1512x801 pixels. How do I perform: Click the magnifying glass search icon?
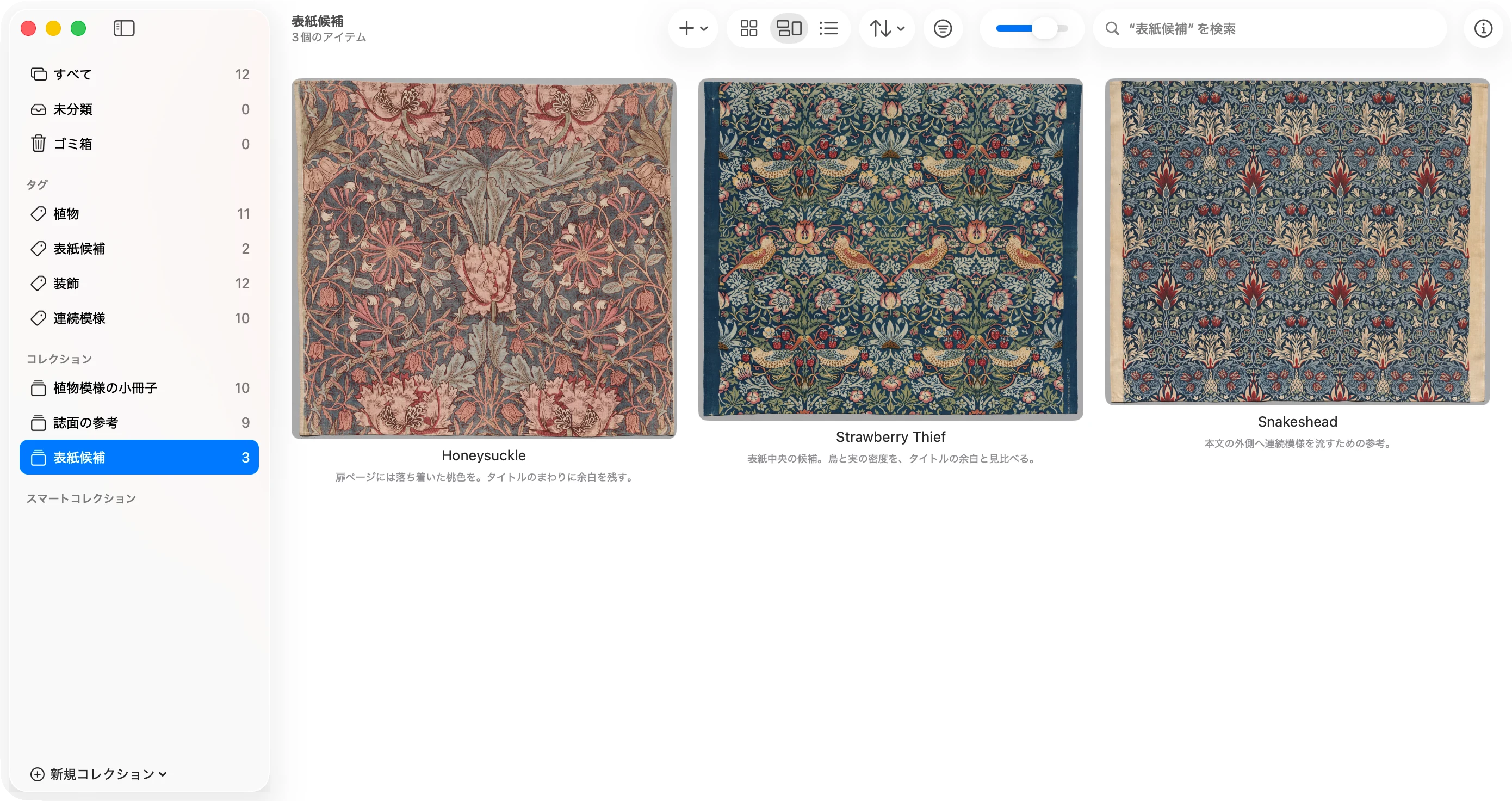pos(1112,28)
